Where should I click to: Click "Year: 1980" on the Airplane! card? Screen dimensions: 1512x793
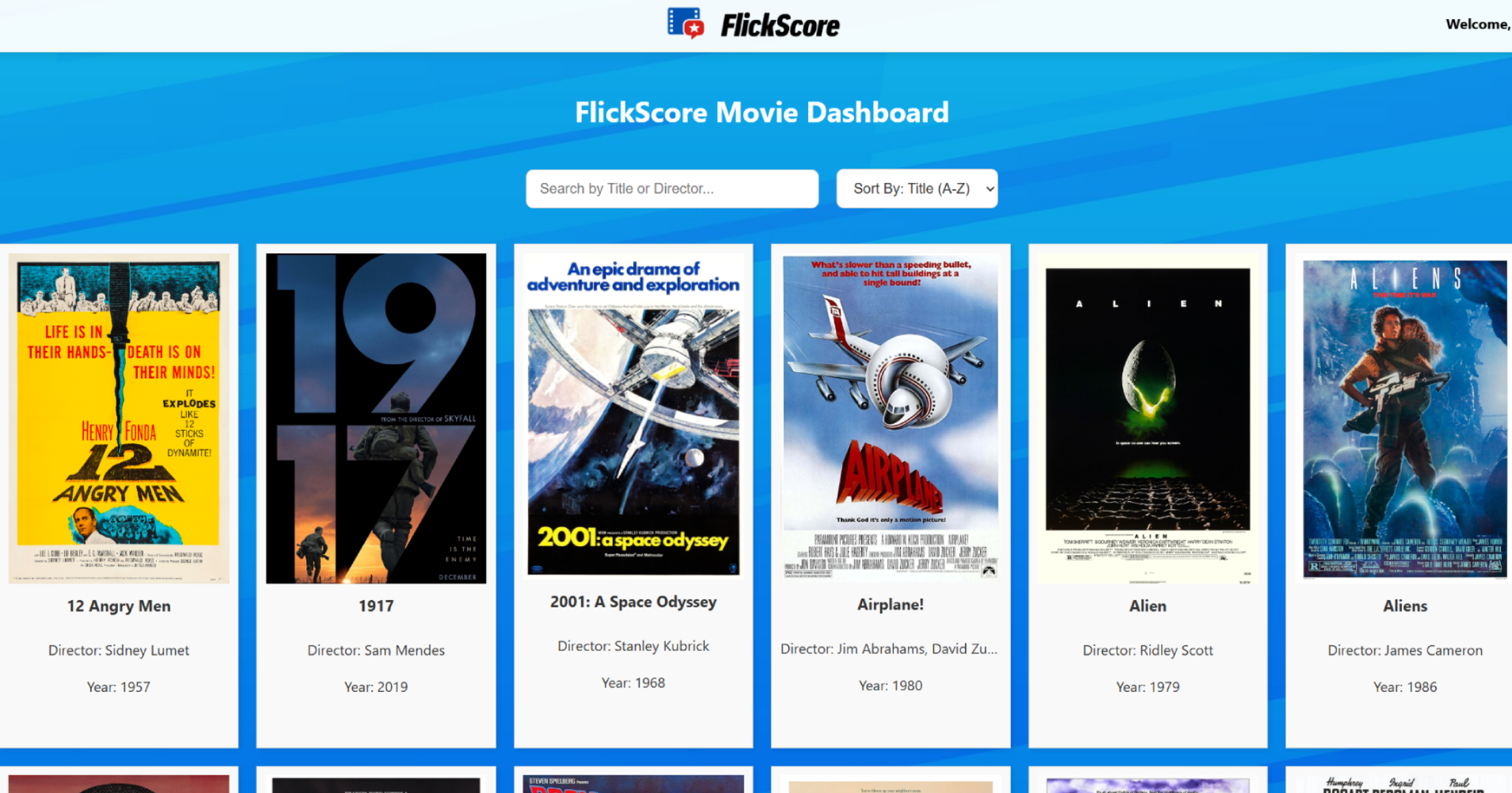(x=890, y=685)
